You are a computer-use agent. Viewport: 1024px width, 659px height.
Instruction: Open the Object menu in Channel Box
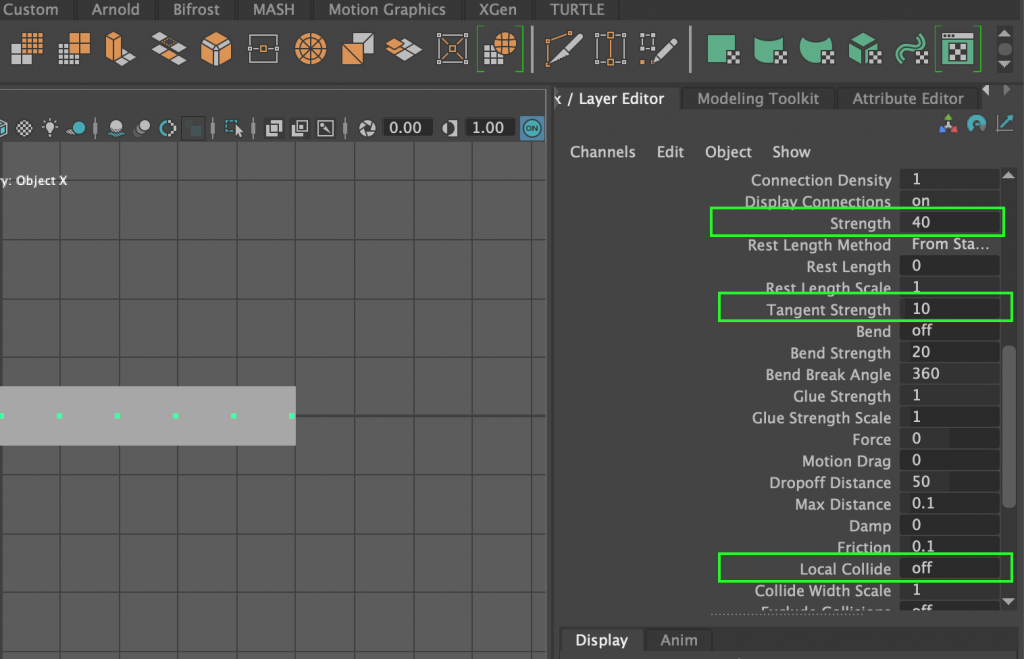tap(728, 152)
